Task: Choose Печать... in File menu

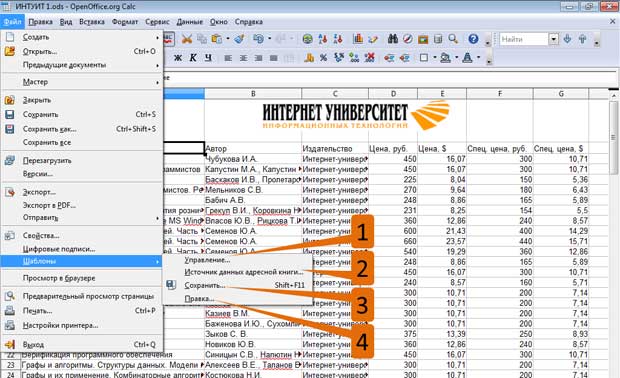Action: click(82, 311)
